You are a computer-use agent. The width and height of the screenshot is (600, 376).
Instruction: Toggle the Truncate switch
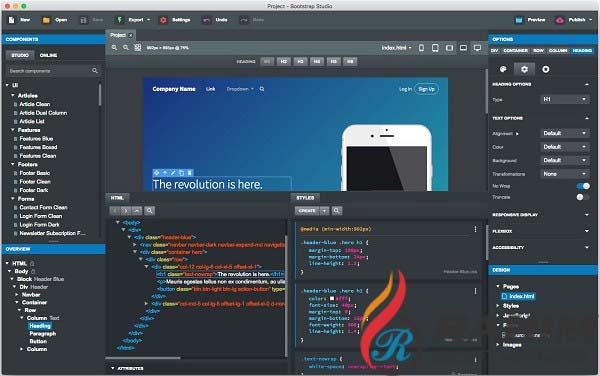tap(583, 197)
